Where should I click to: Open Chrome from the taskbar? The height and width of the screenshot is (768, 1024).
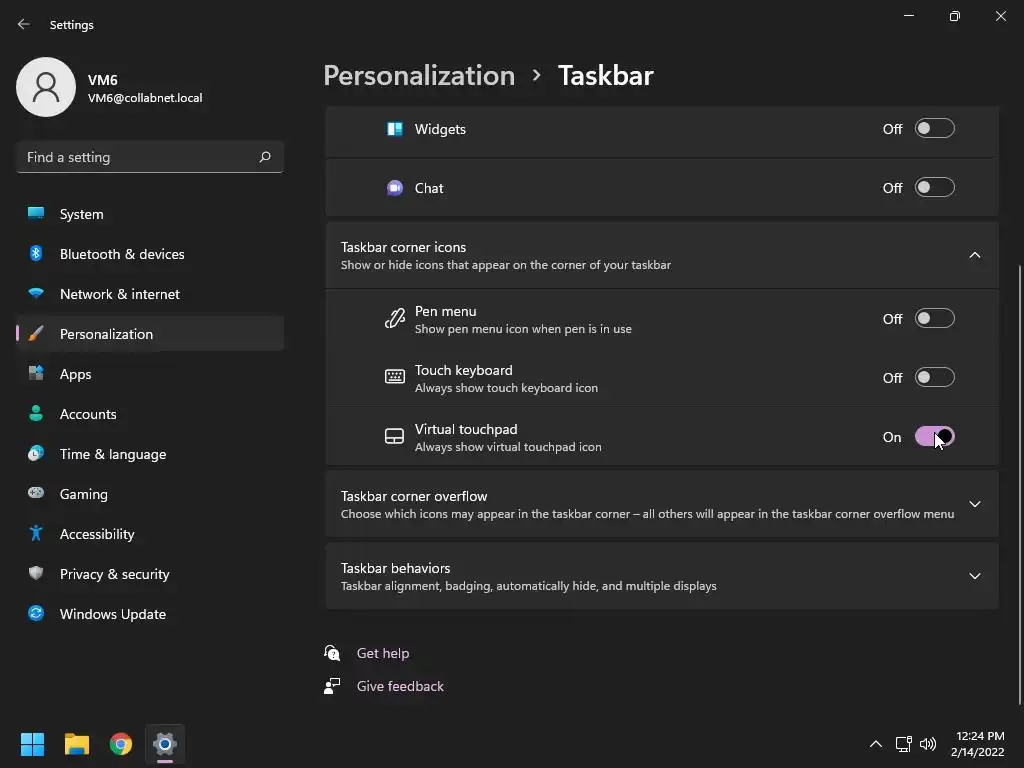pyautogui.click(x=121, y=744)
